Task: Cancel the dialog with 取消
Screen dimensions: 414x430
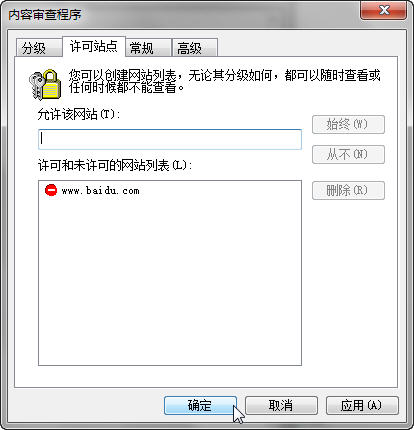Action: [281, 405]
